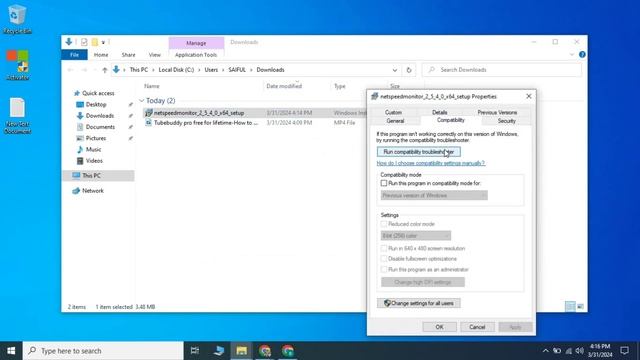Viewport: 640px width, 360px height.
Task: Open the Application Tools tab
Action: [x=196, y=55]
